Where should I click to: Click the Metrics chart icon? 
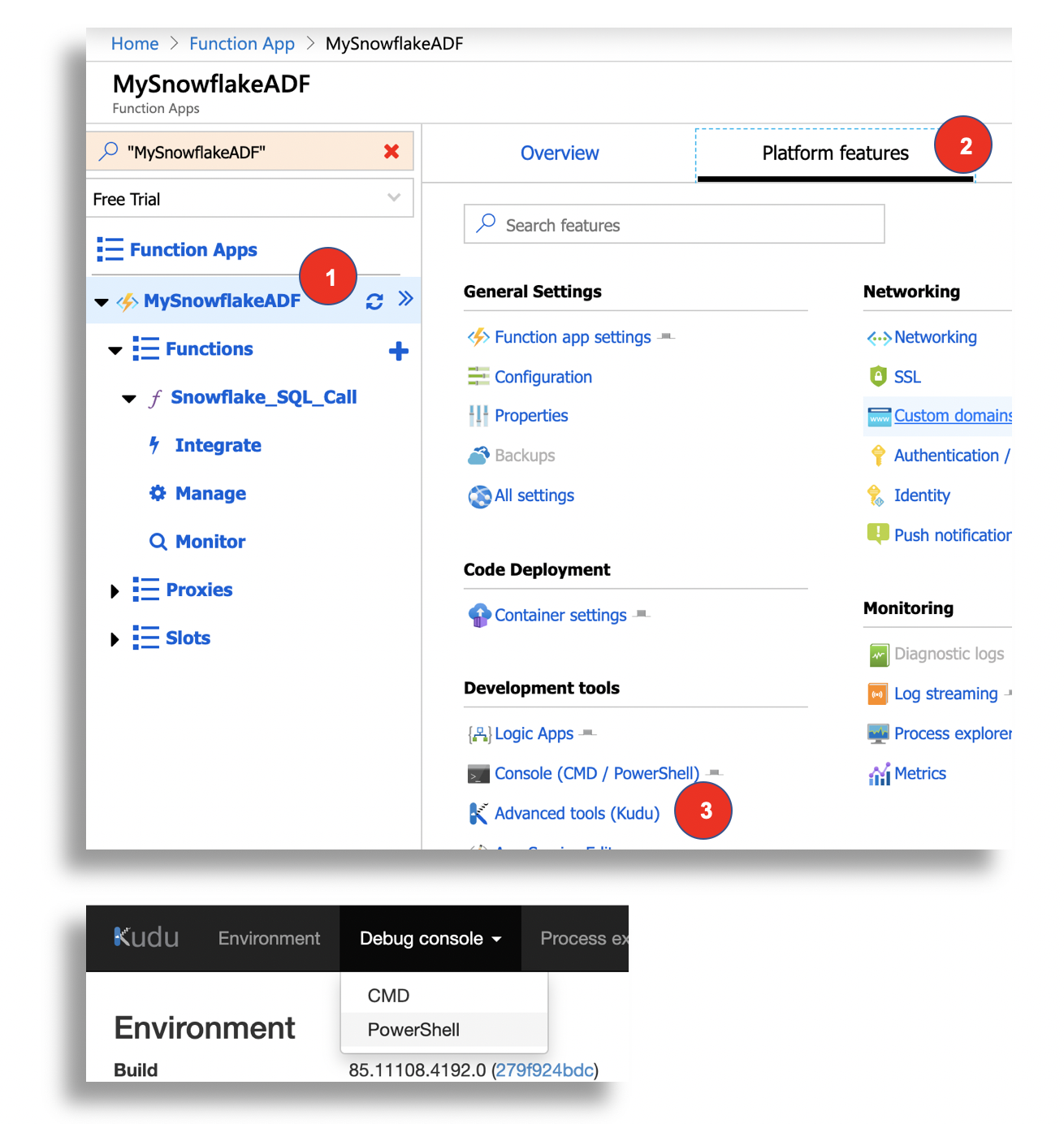click(x=879, y=774)
